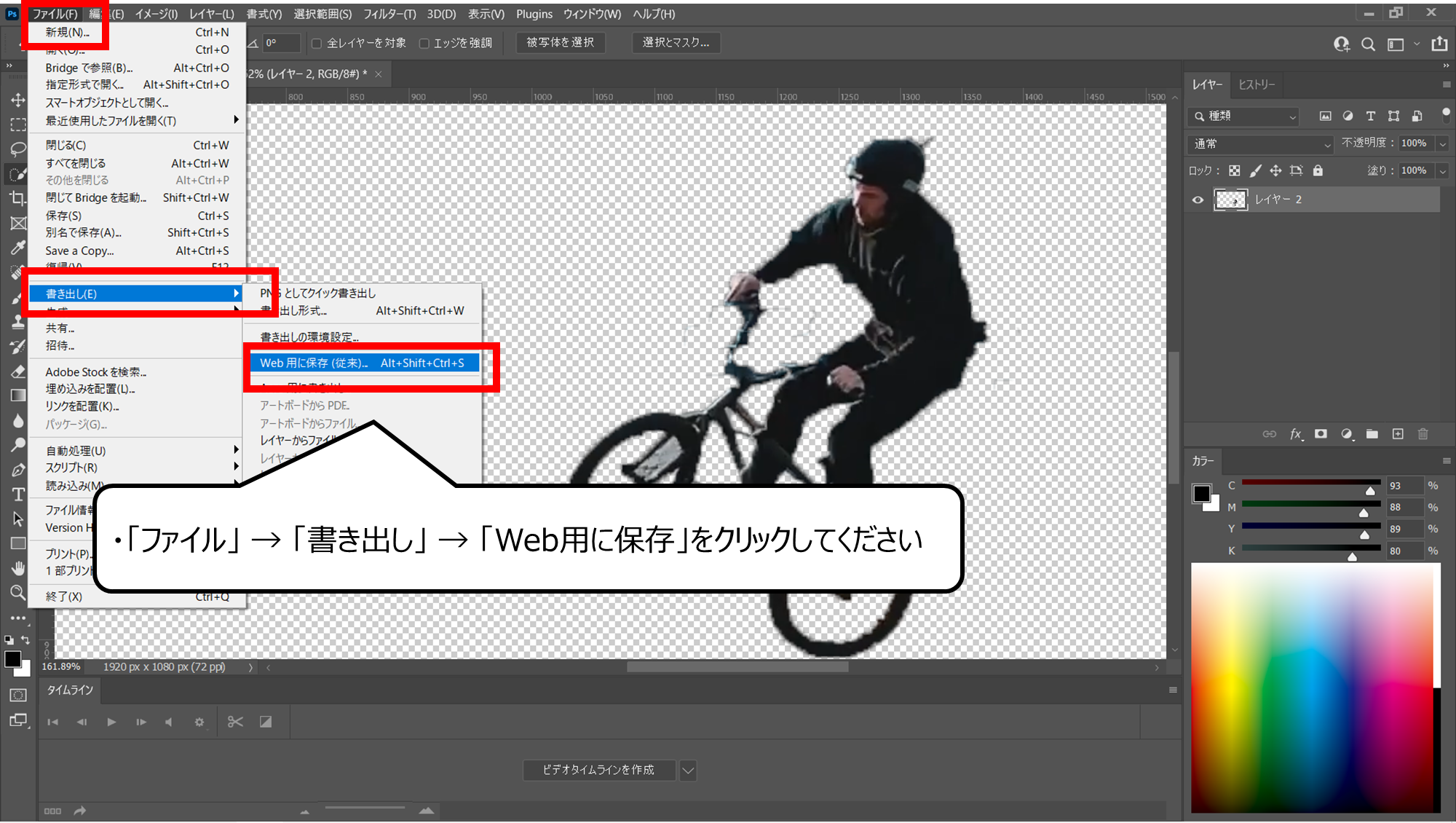Viewport: 1456px width, 823px height.
Task: Click the foreground color swatch in Color panel
Action: tap(1202, 494)
